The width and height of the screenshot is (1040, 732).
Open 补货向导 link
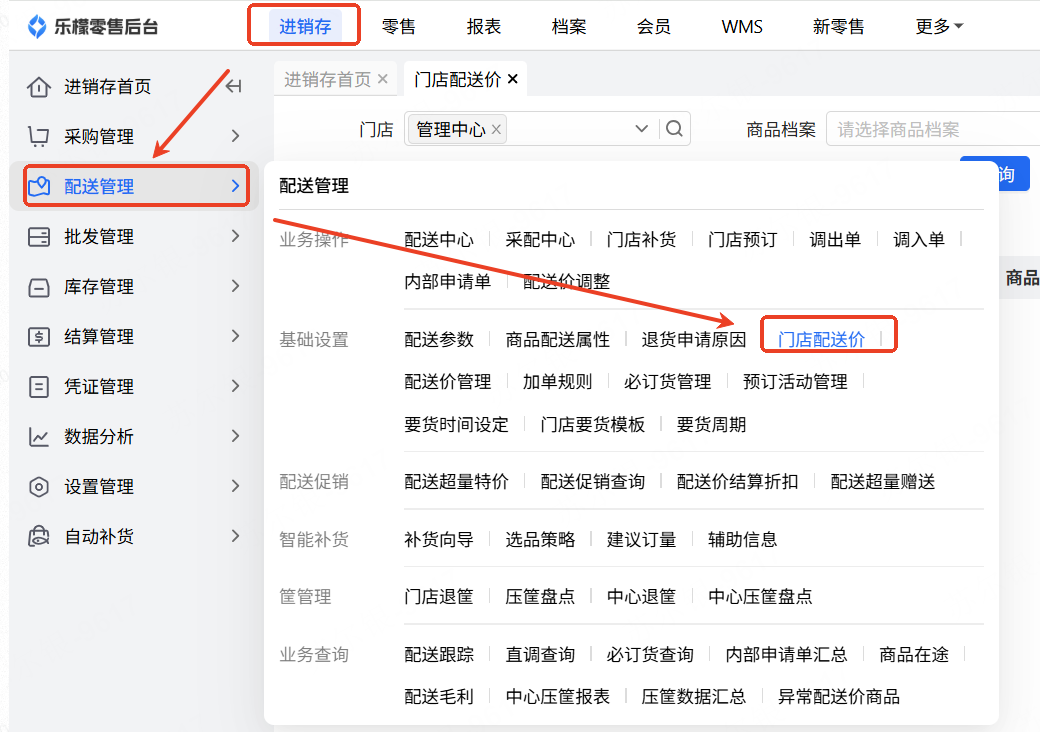coord(439,539)
